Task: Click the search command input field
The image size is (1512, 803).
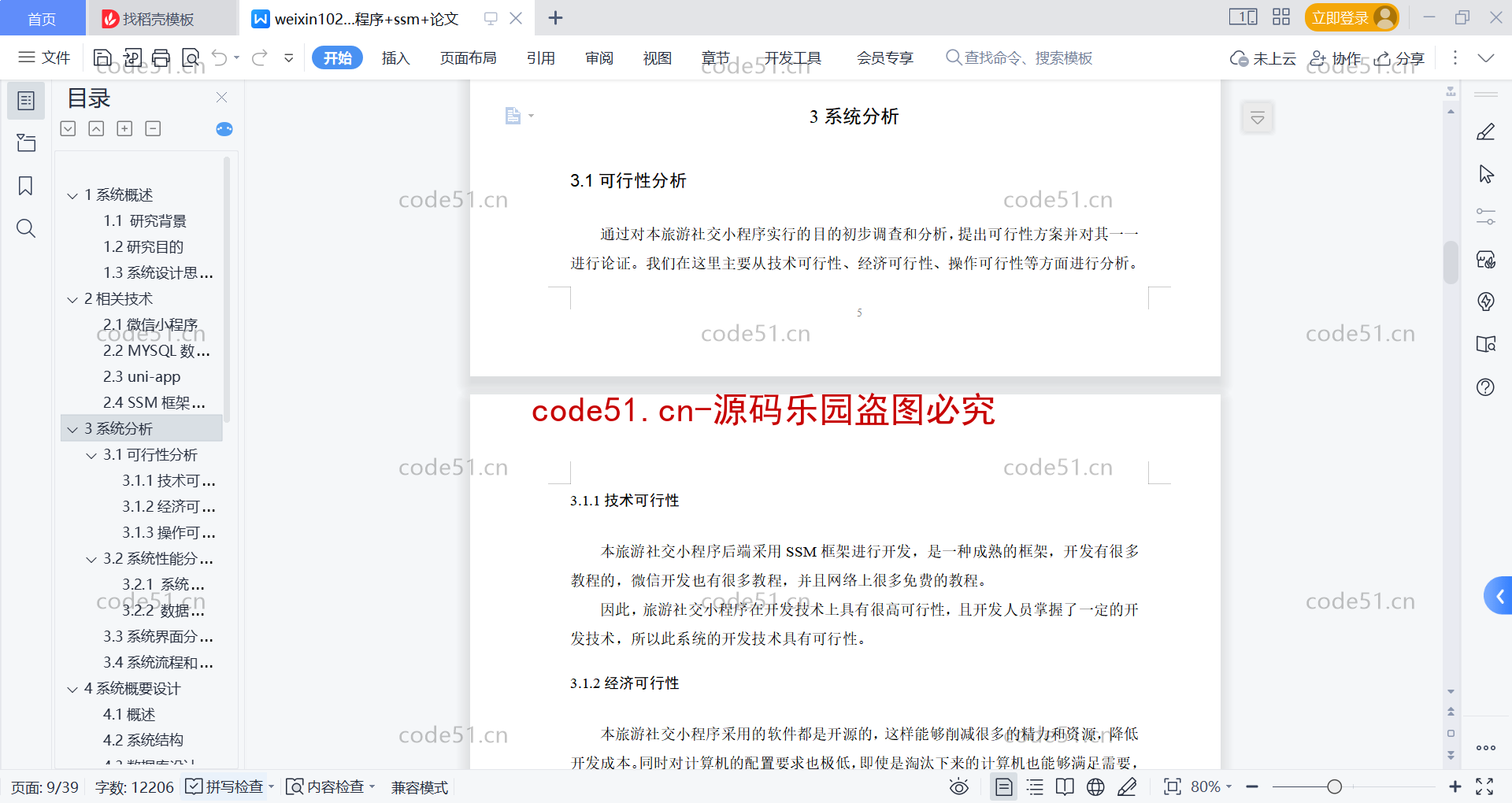Action: [1020, 57]
